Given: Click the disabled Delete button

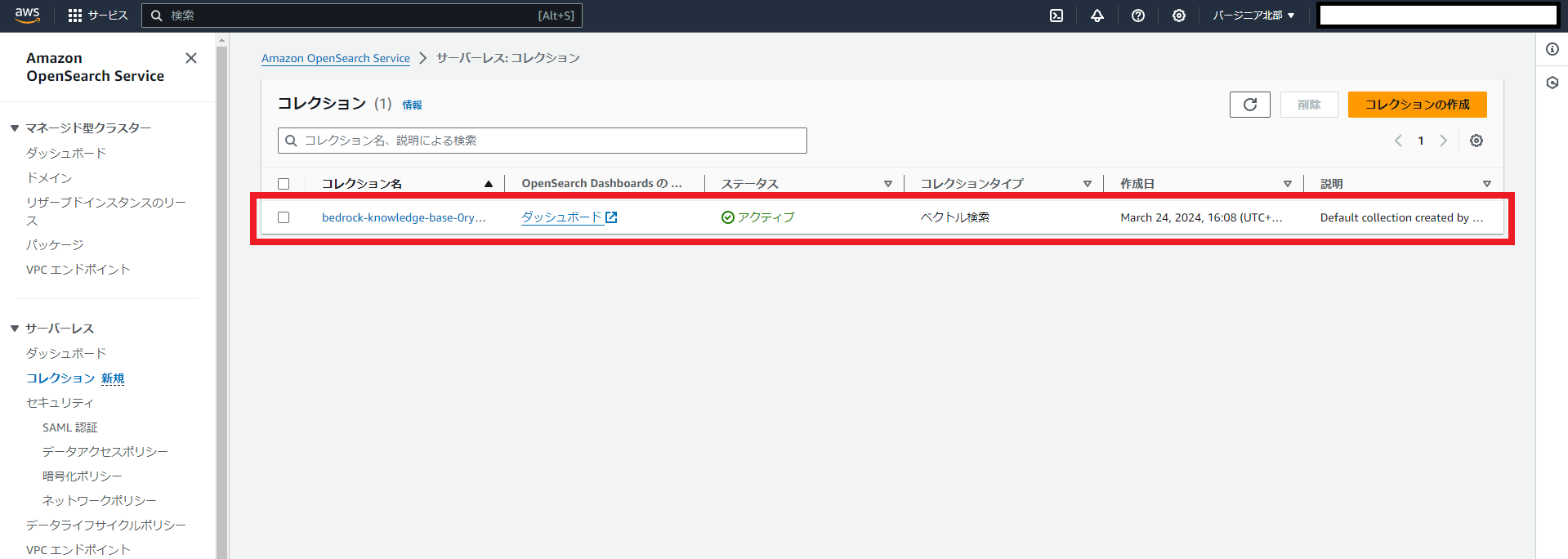Looking at the screenshot, I should 1309,105.
